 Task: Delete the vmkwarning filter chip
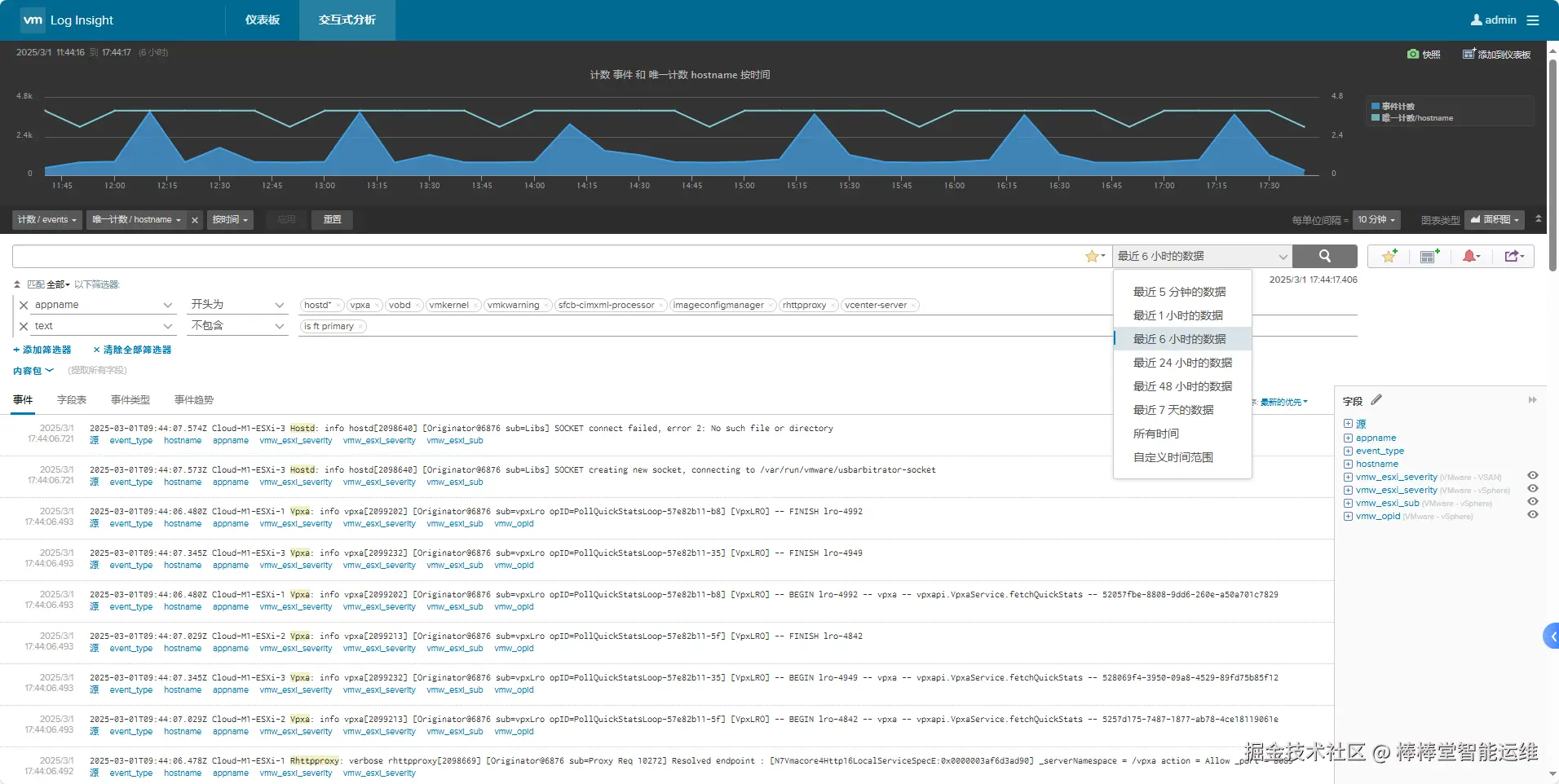coord(547,306)
